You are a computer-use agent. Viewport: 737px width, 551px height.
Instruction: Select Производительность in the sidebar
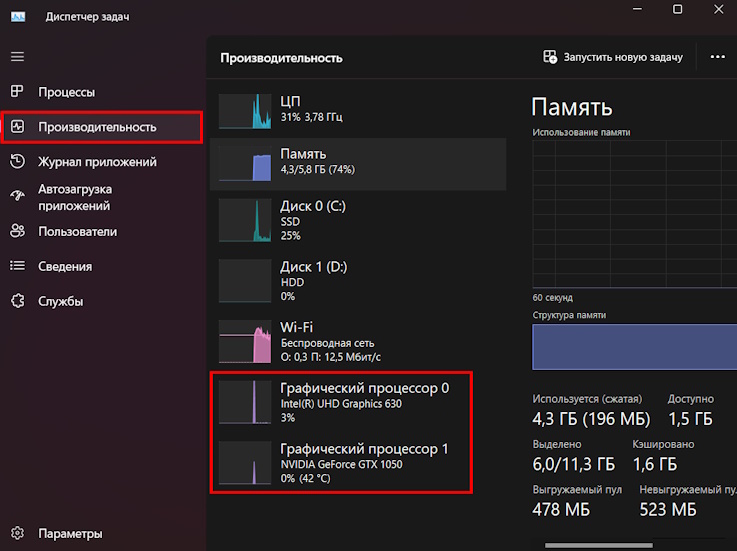coord(102,127)
